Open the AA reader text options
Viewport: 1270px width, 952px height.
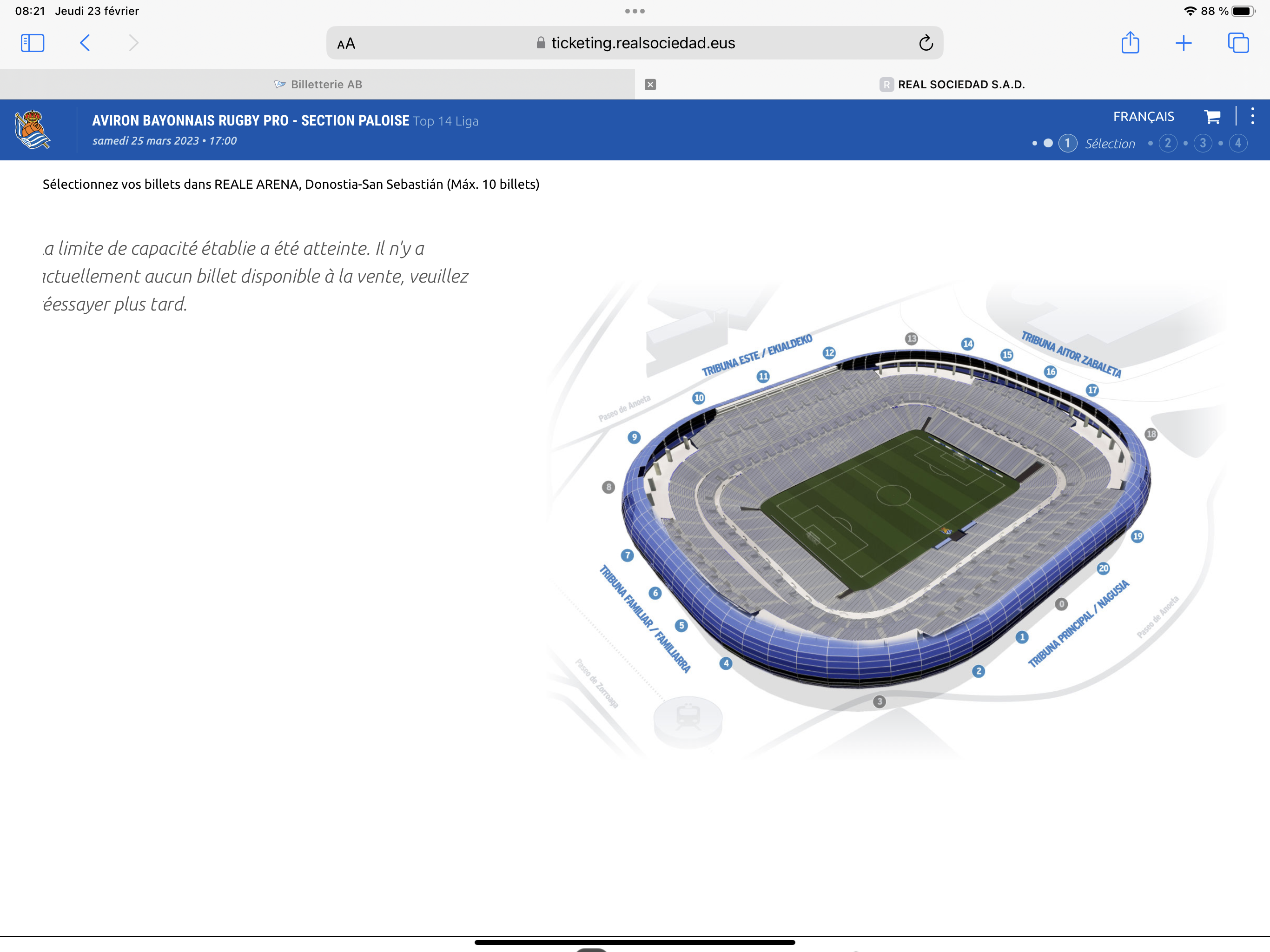pos(346,44)
